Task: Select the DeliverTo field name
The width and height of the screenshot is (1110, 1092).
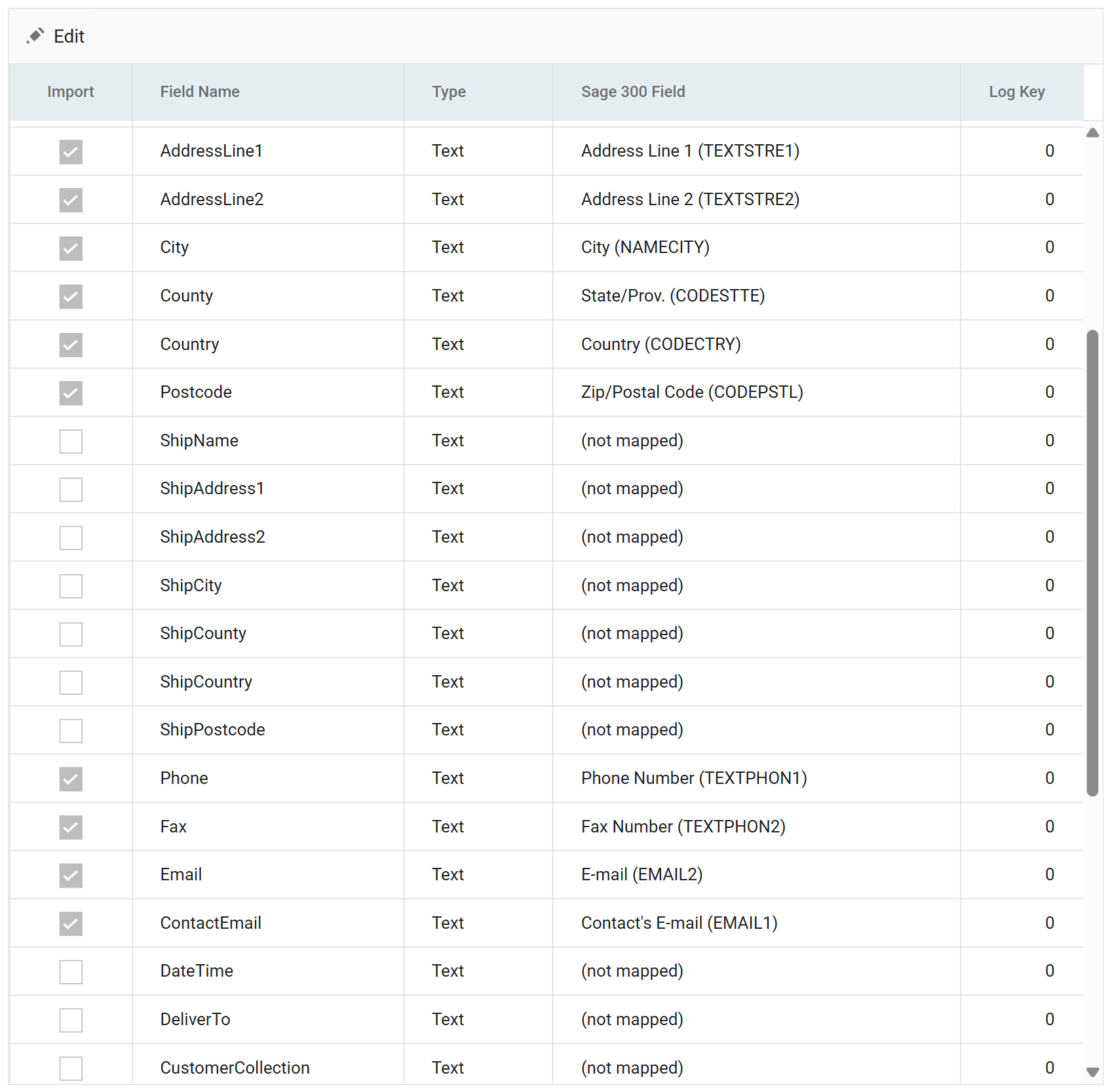Action: coord(195,1019)
